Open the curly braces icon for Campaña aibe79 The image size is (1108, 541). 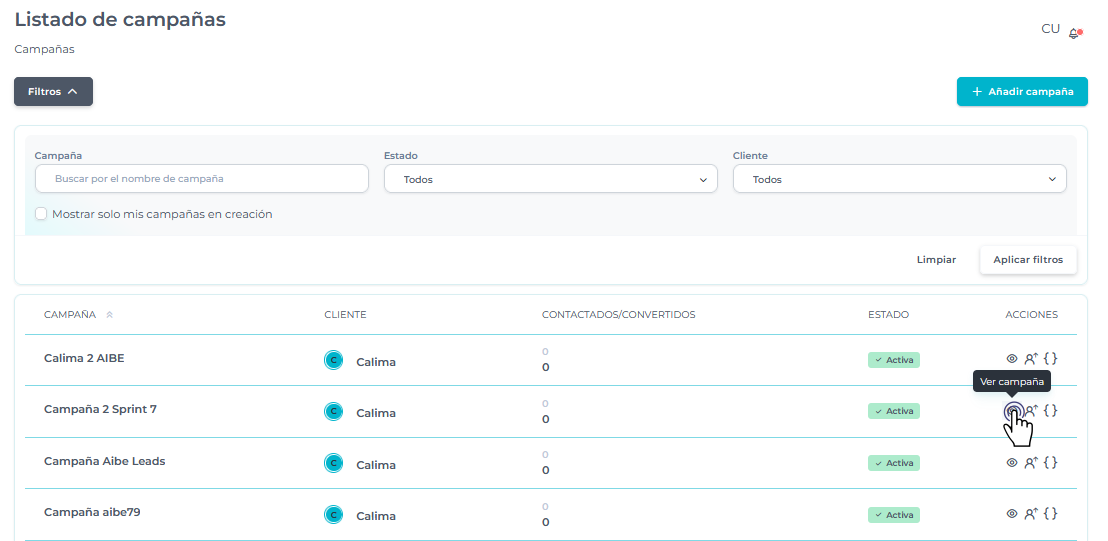pyautogui.click(x=1050, y=513)
